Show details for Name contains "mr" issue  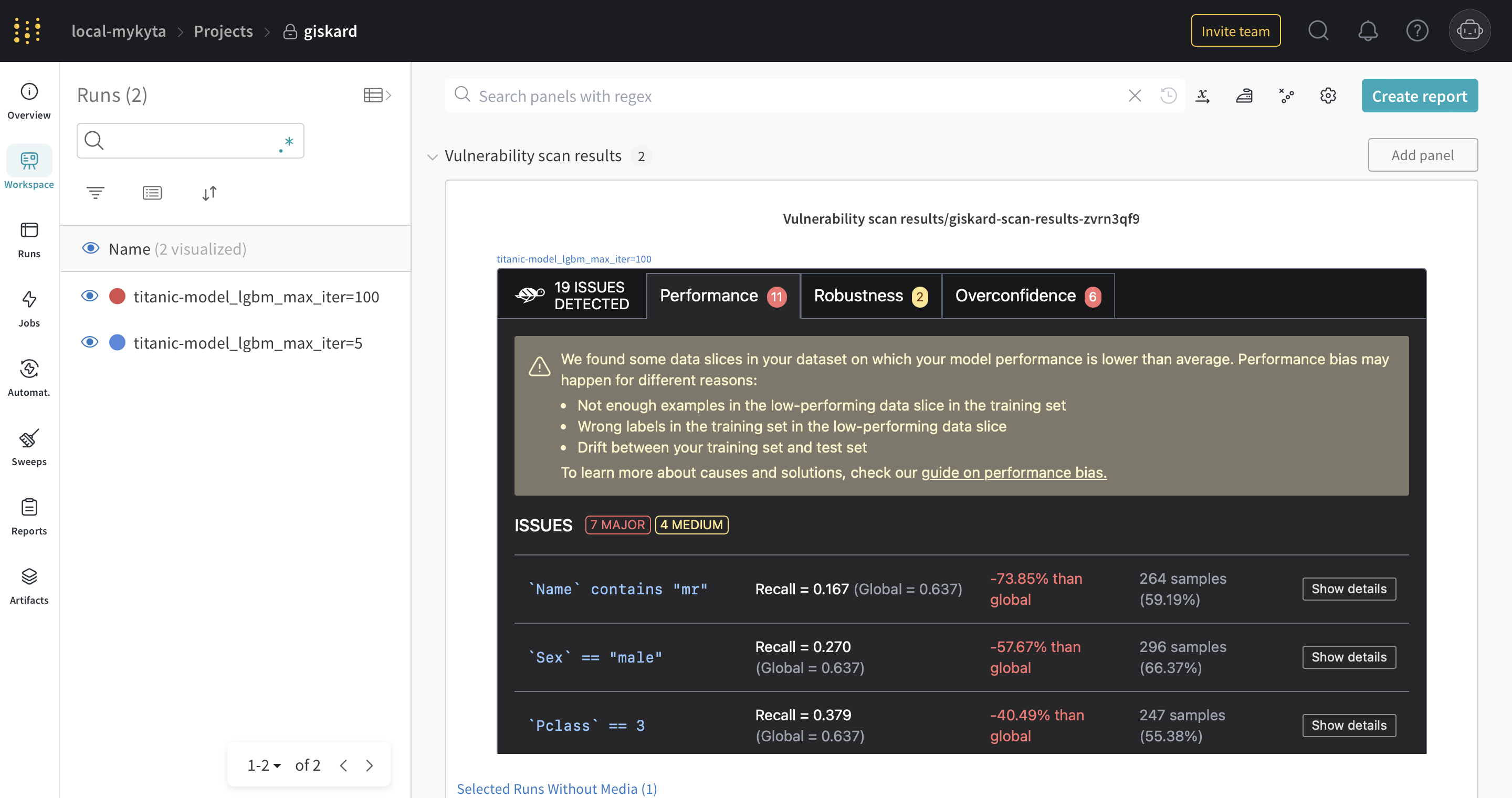(x=1349, y=589)
